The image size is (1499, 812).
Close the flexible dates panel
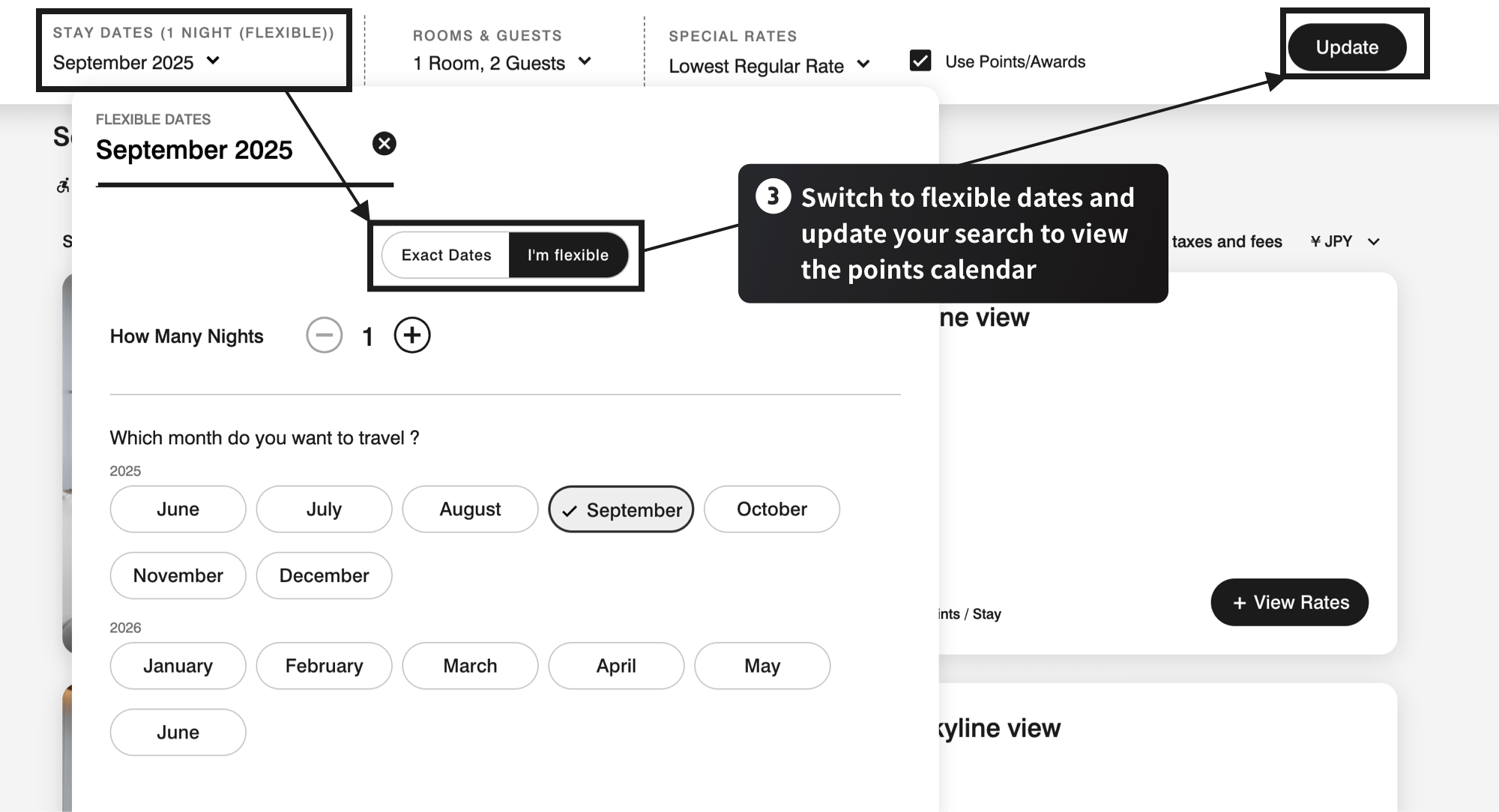coord(384,143)
